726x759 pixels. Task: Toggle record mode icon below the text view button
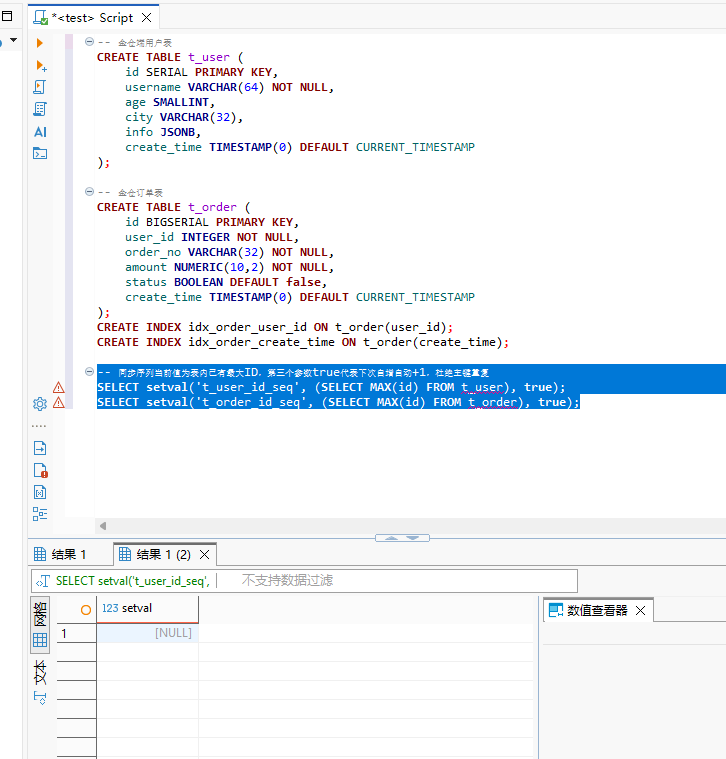click(x=40, y=698)
